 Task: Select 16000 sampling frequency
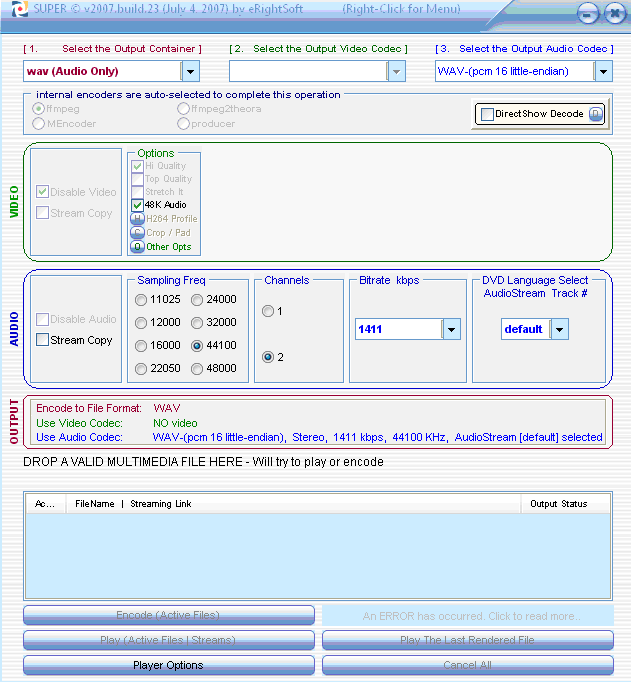click(x=141, y=346)
